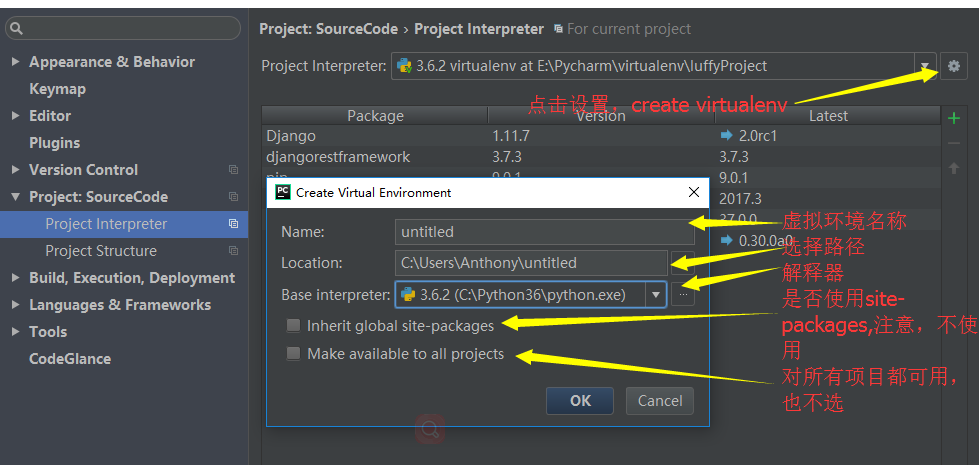This screenshot has width=979, height=465.
Task: Click the Python icon in the Project Interpreter field
Action: 405,66
